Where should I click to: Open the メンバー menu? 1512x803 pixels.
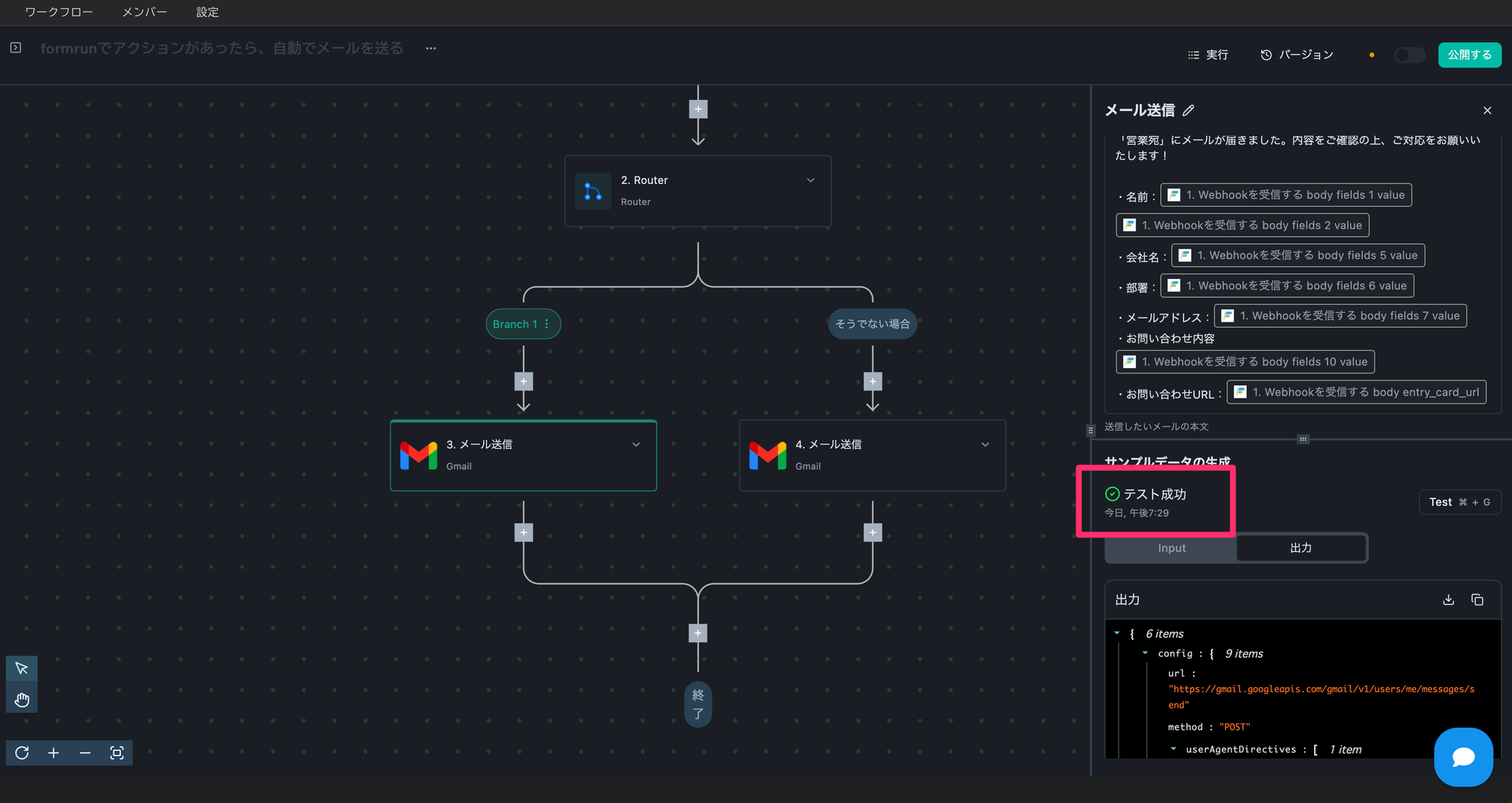[x=144, y=12]
